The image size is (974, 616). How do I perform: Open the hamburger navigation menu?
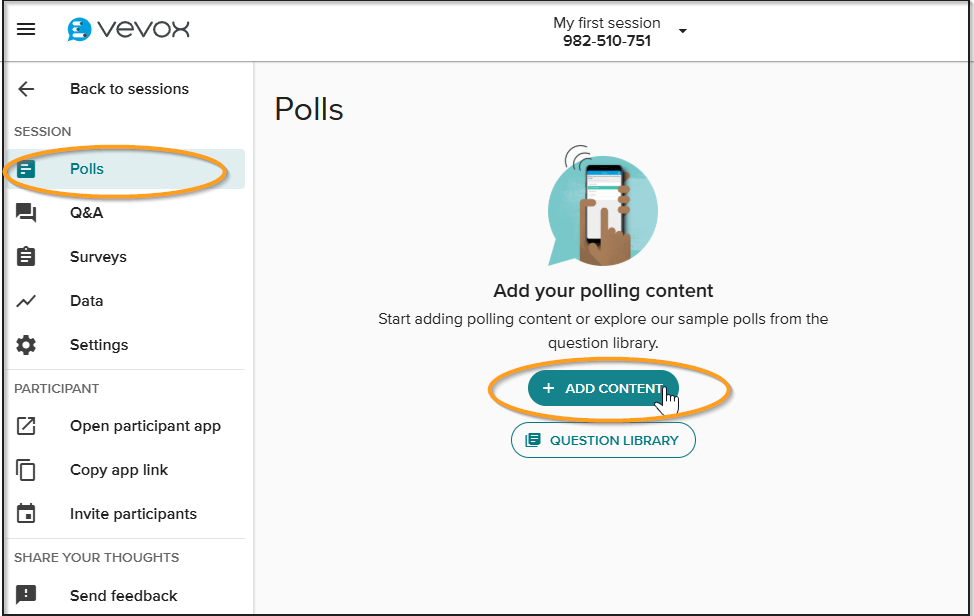click(x=25, y=28)
